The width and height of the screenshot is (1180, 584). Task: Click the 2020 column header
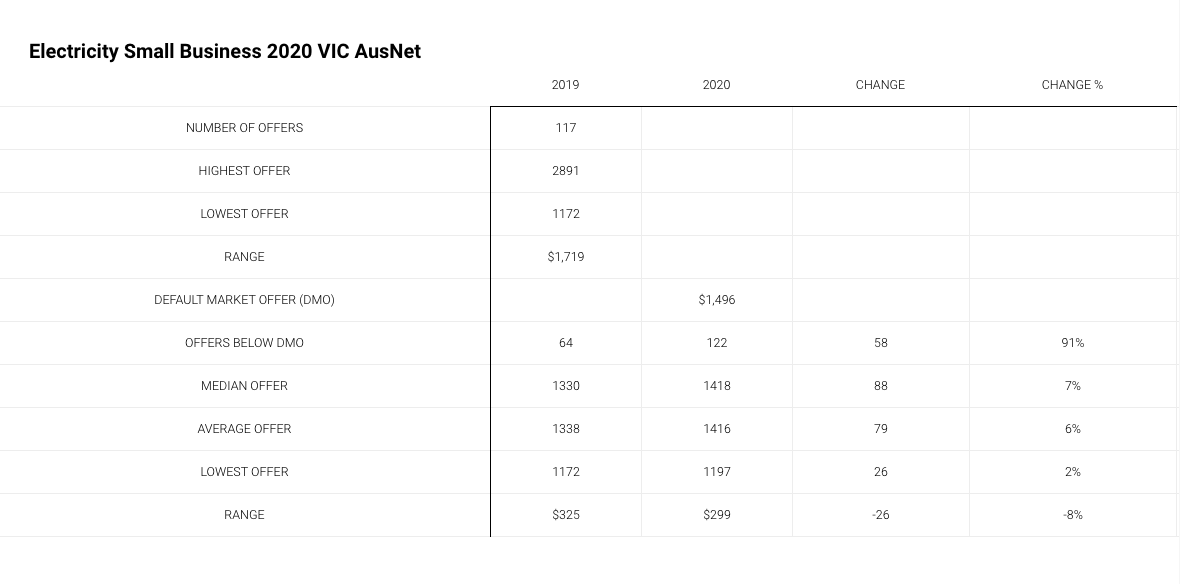click(716, 85)
